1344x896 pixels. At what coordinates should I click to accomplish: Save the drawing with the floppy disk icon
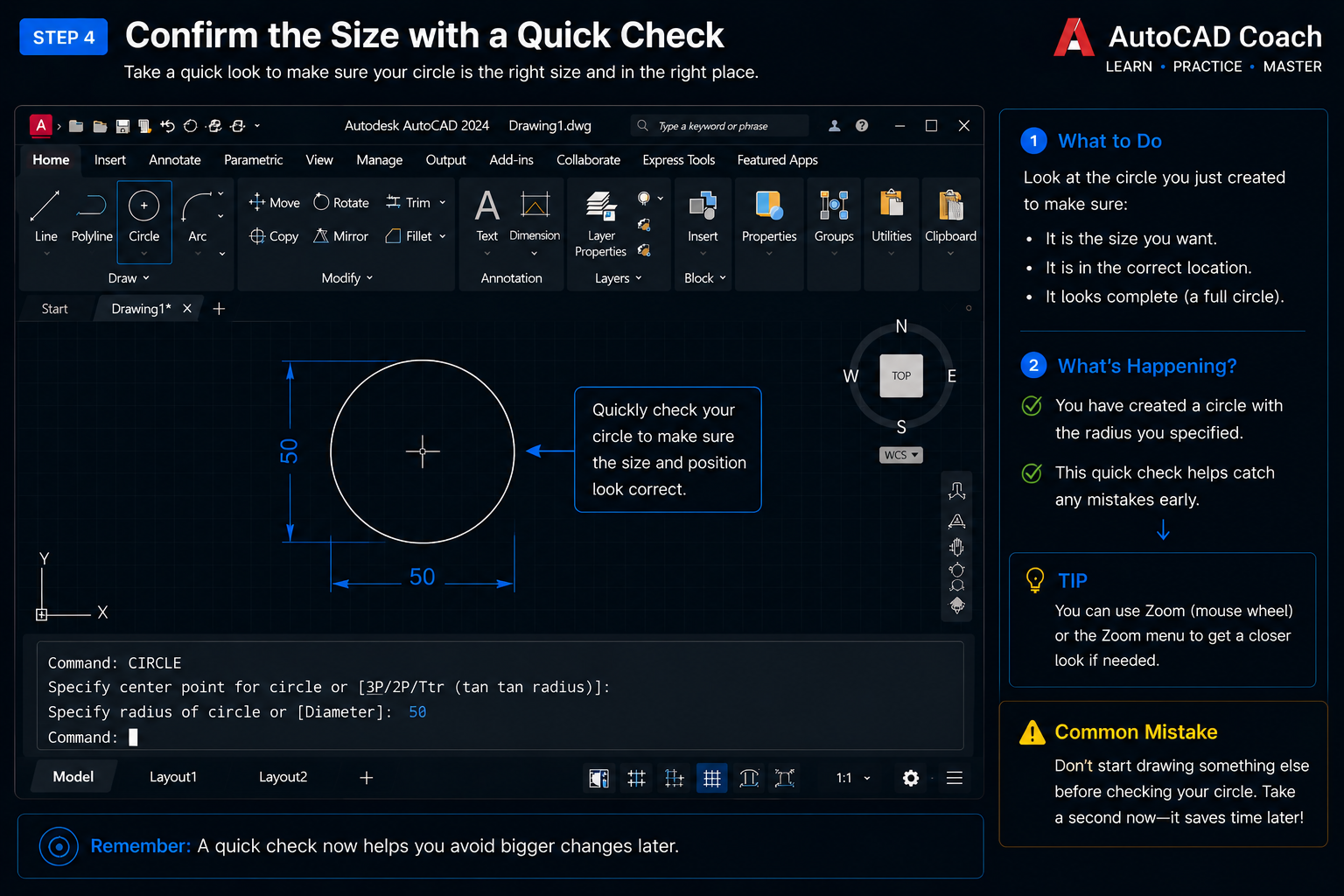point(122,126)
